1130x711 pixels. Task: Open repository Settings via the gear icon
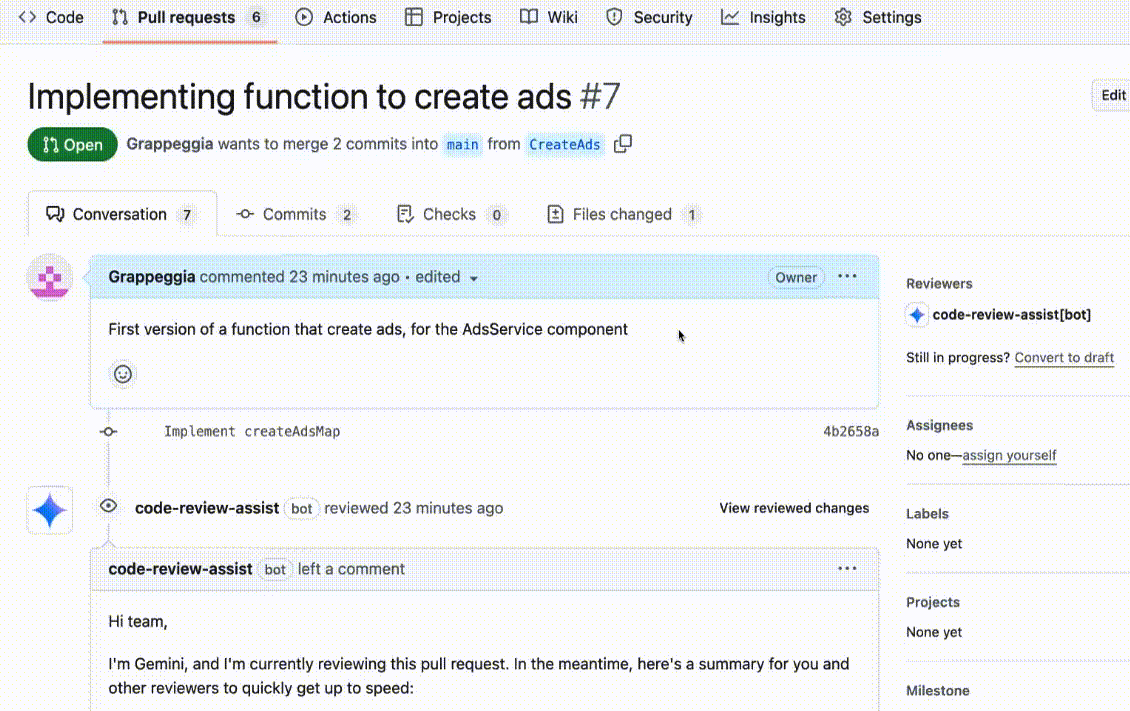(x=843, y=17)
